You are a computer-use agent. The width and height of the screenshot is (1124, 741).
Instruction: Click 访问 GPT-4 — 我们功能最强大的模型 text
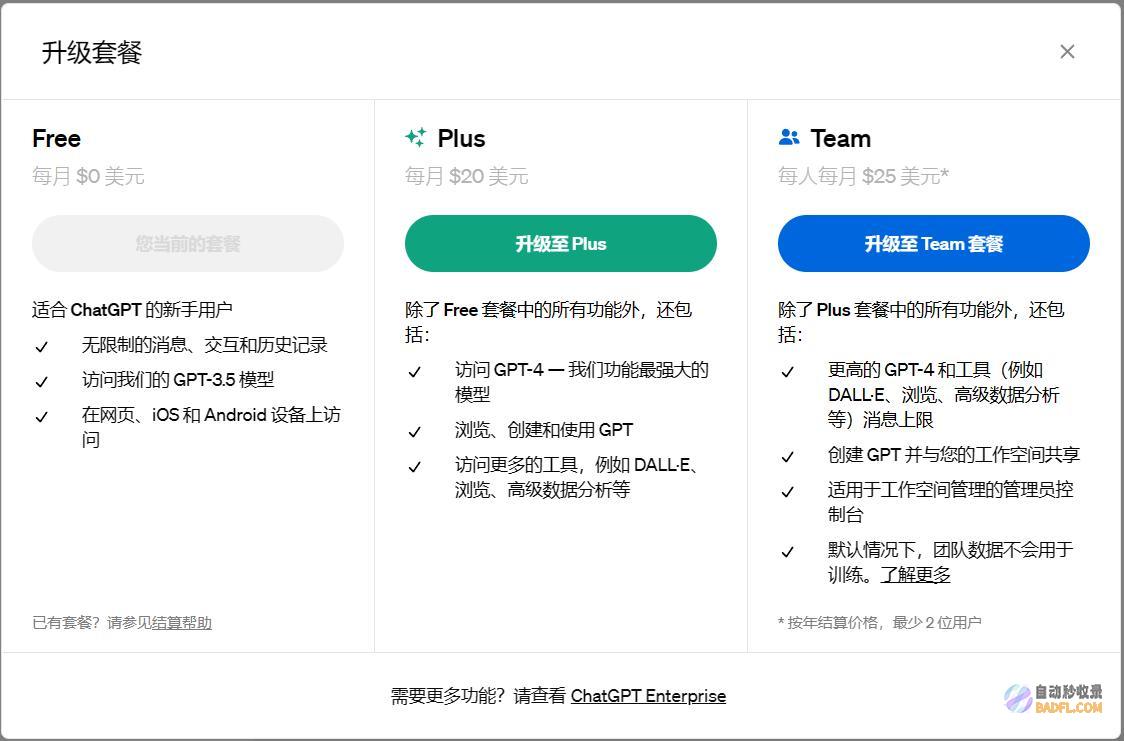click(582, 382)
